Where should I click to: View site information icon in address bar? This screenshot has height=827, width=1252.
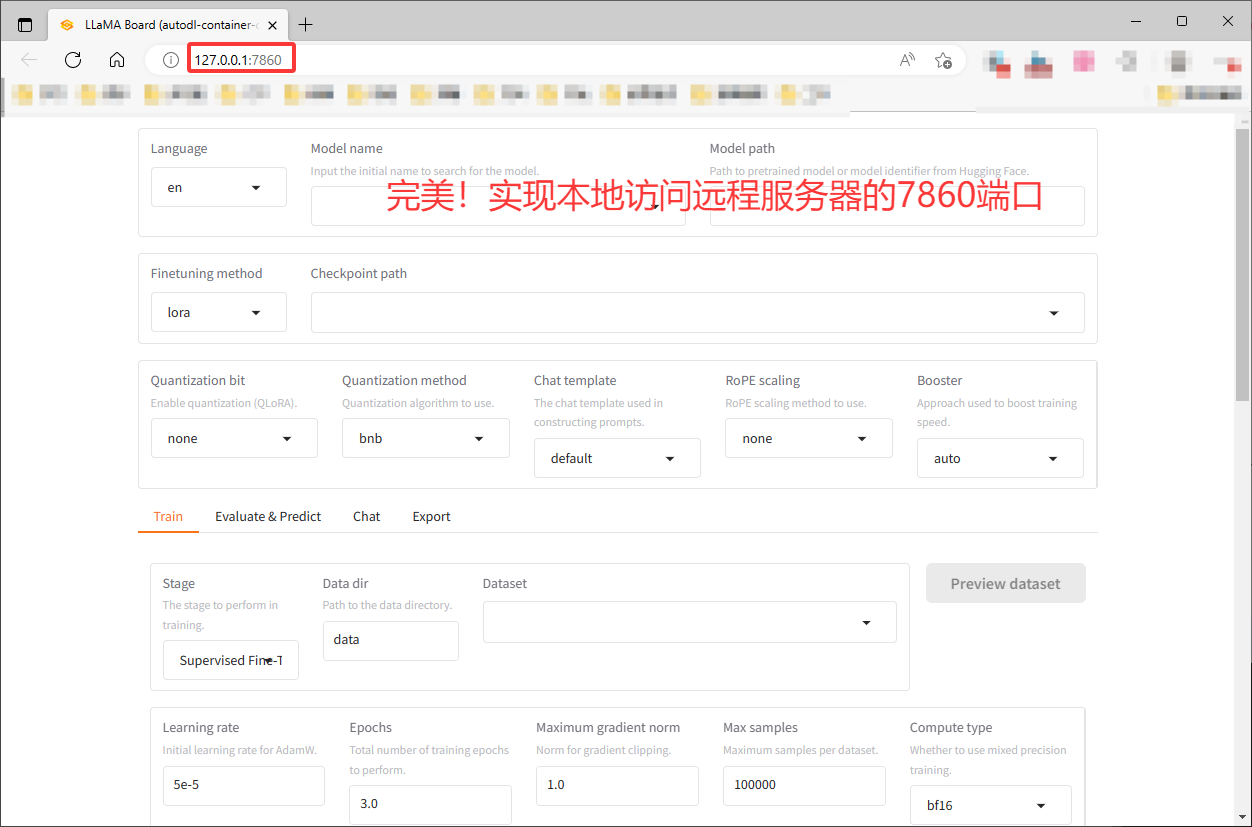(170, 60)
